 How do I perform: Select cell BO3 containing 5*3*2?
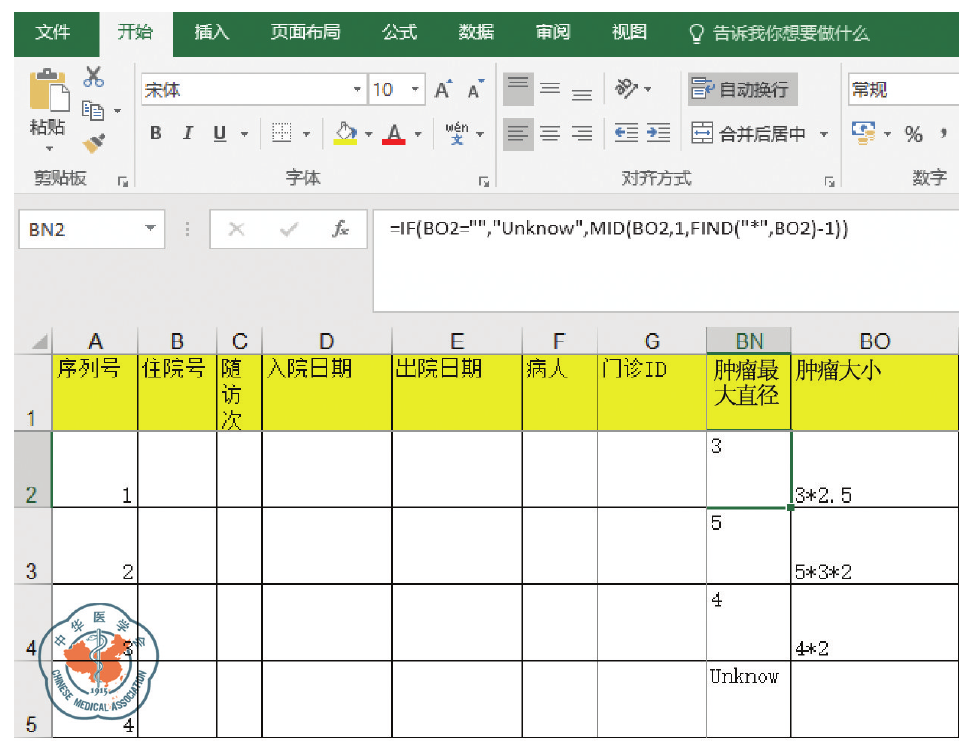(x=874, y=547)
